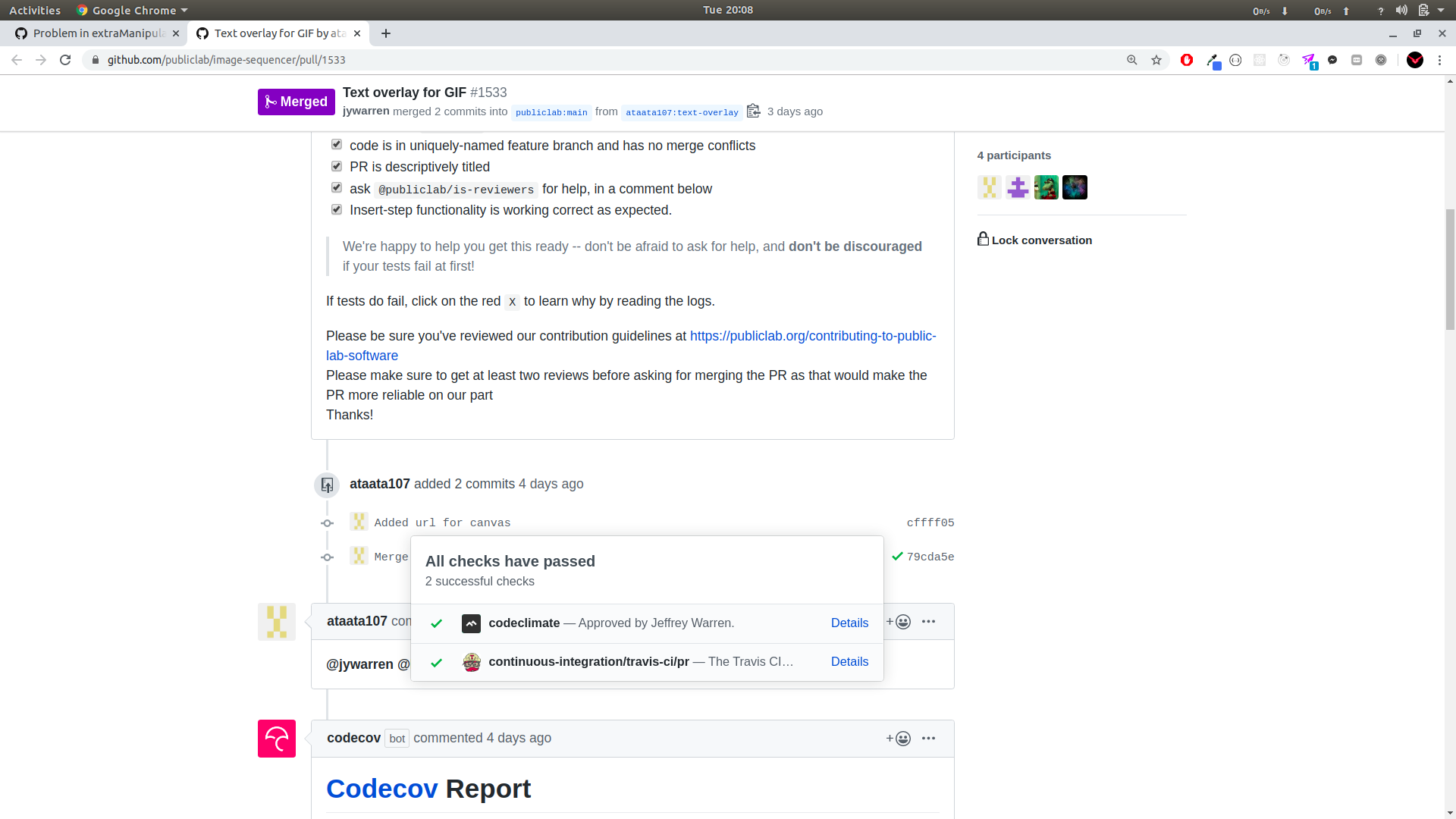This screenshot has width=1456, height=819.
Task: Open third green participant avatar
Action: tap(1046, 187)
